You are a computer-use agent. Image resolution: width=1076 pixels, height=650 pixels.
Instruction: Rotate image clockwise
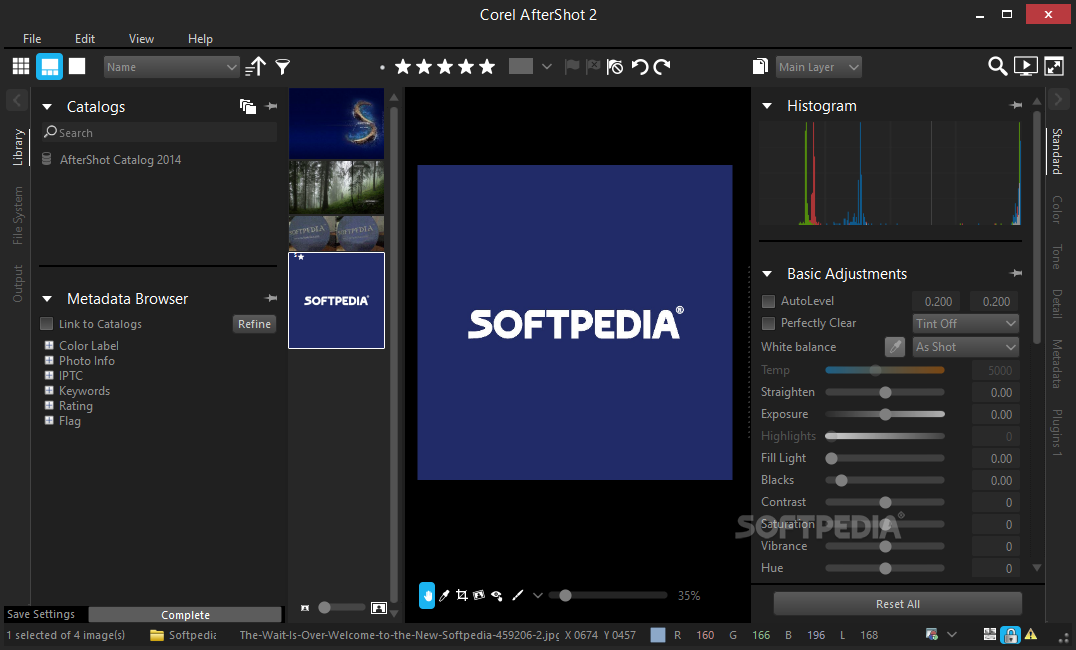[662, 67]
